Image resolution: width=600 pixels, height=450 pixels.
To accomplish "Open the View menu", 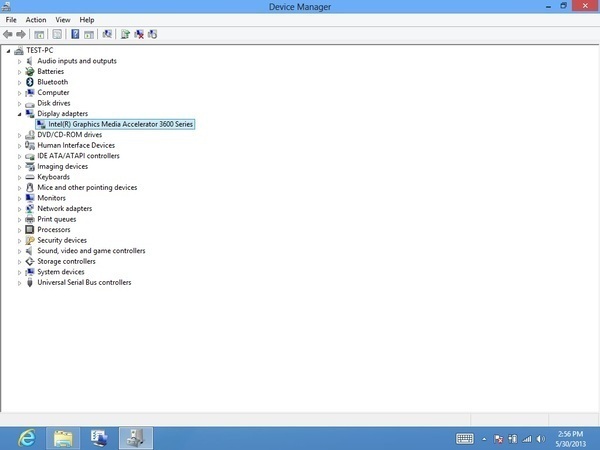I will [x=63, y=19].
